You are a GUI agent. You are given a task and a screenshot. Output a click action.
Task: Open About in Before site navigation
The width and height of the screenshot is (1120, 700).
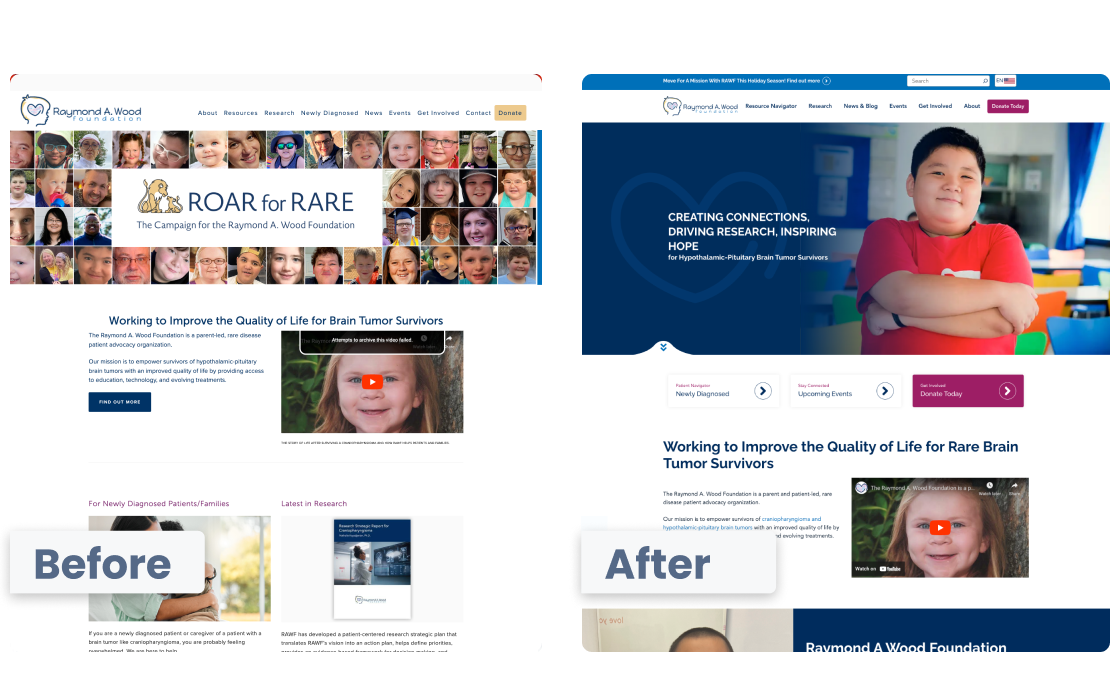pos(208,113)
